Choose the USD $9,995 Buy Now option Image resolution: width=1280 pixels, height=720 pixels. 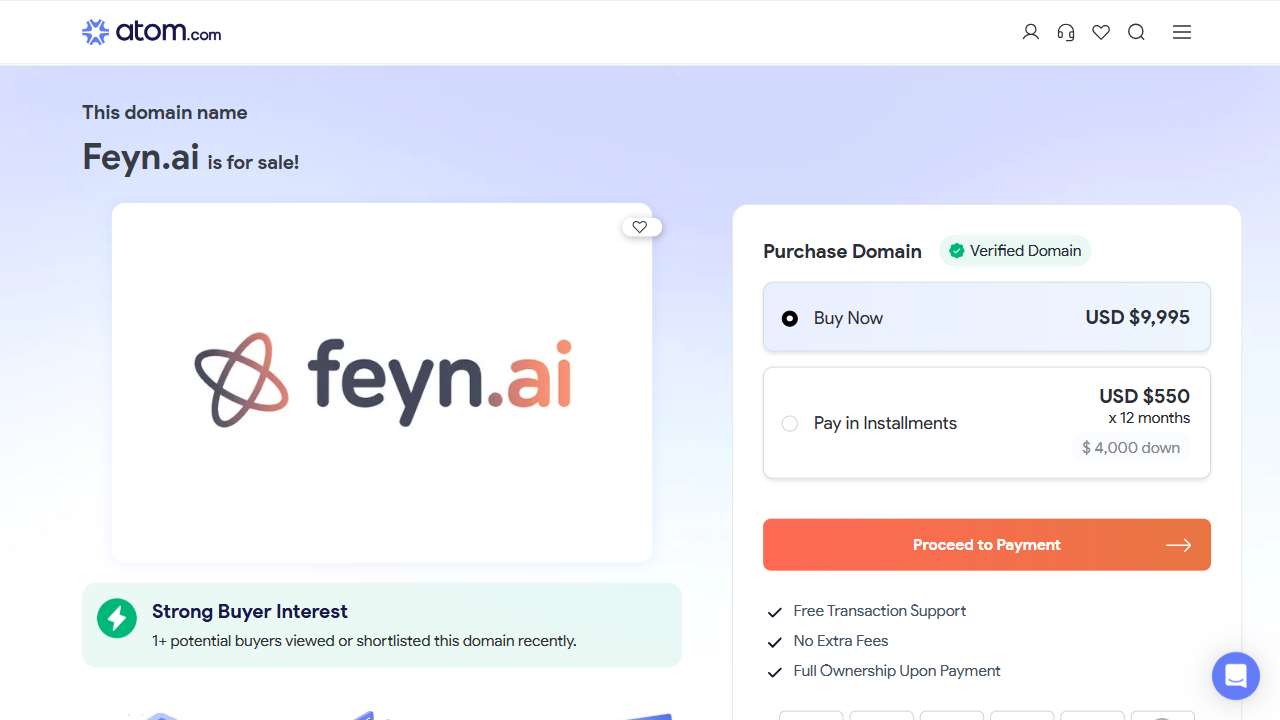(987, 317)
